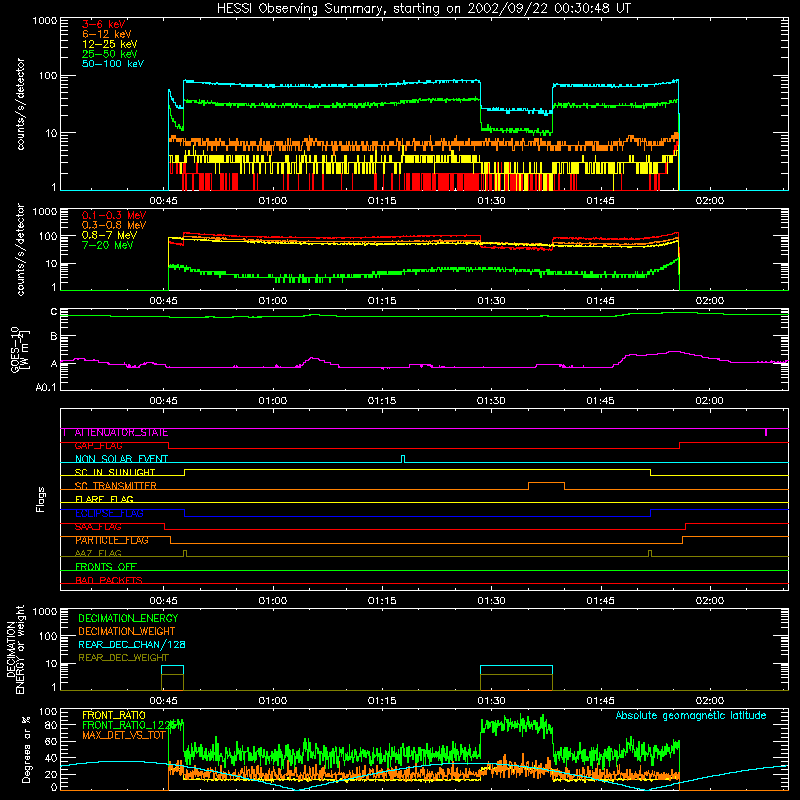Click the REAR_DEC_CHAN/128 legend label
The width and height of the screenshot is (800, 800).
132,645
